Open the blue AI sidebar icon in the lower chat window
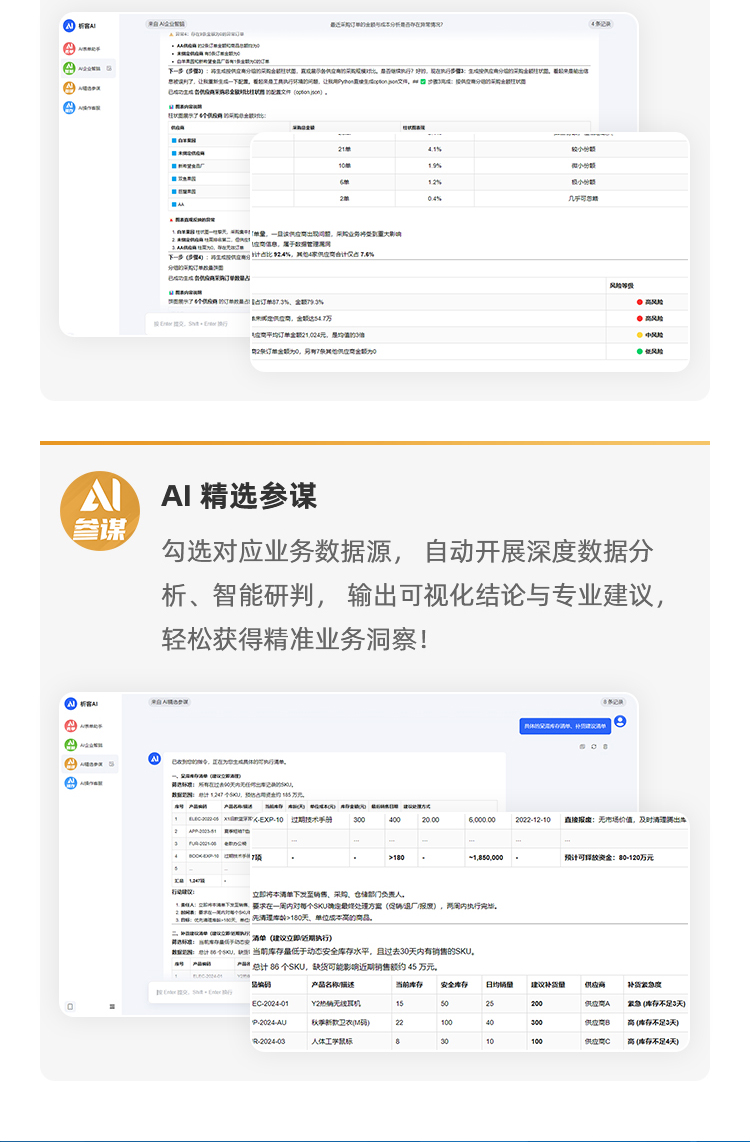750x1142 pixels. pos(71,783)
